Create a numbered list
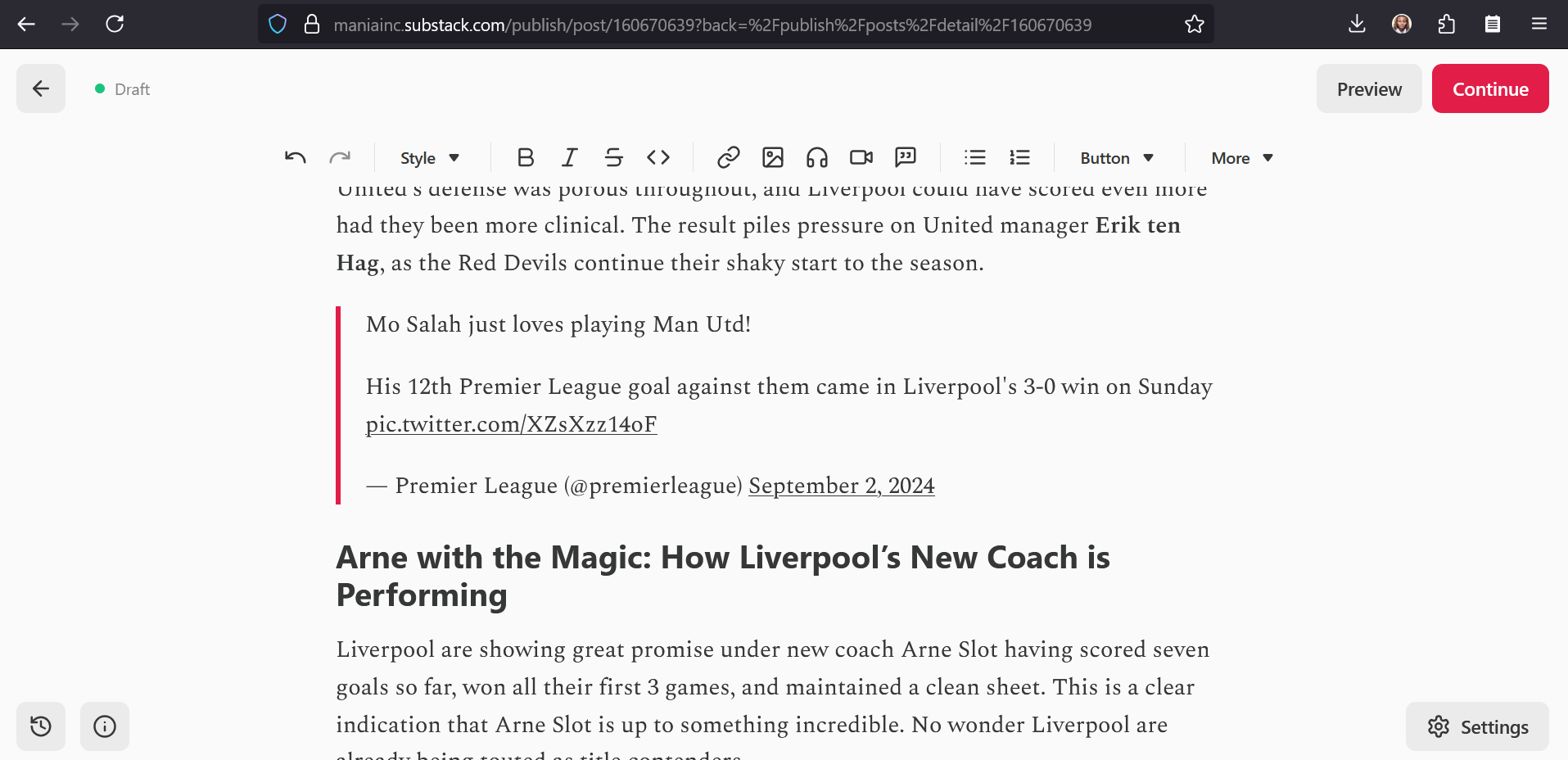 pos(1019,157)
